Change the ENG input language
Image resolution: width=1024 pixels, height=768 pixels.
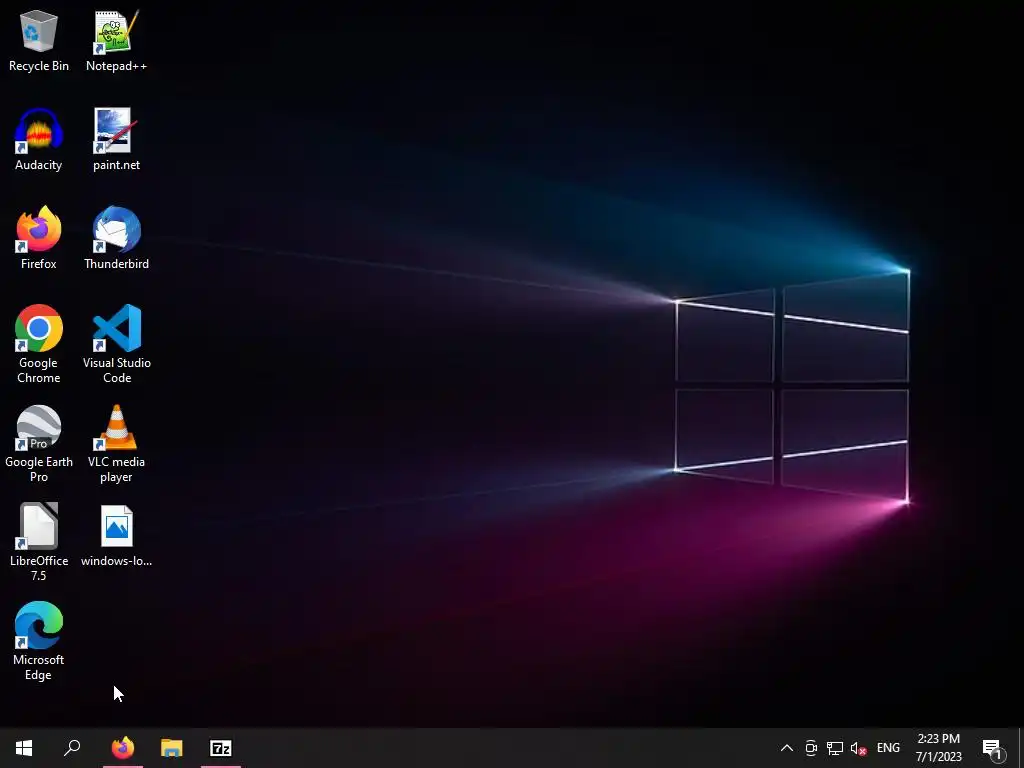point(888,748)
